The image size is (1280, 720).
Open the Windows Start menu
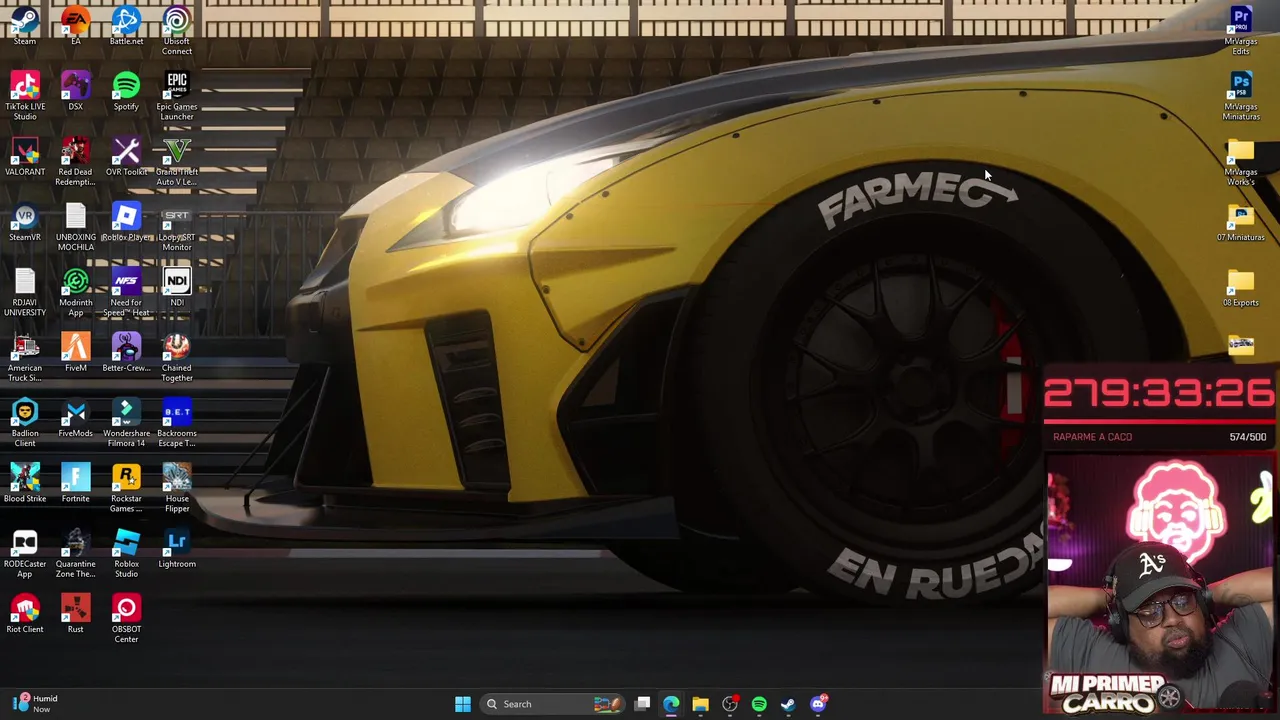pyautogui.click(x=462, y=704)
